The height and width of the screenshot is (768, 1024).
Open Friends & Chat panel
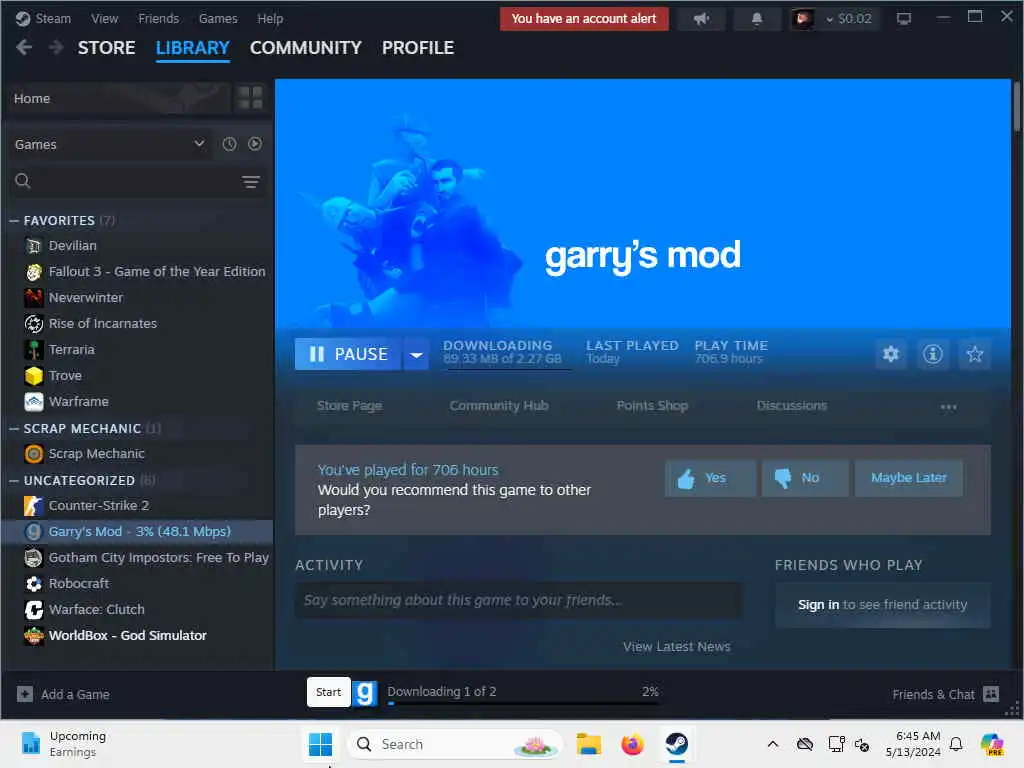tap(946, 694)
